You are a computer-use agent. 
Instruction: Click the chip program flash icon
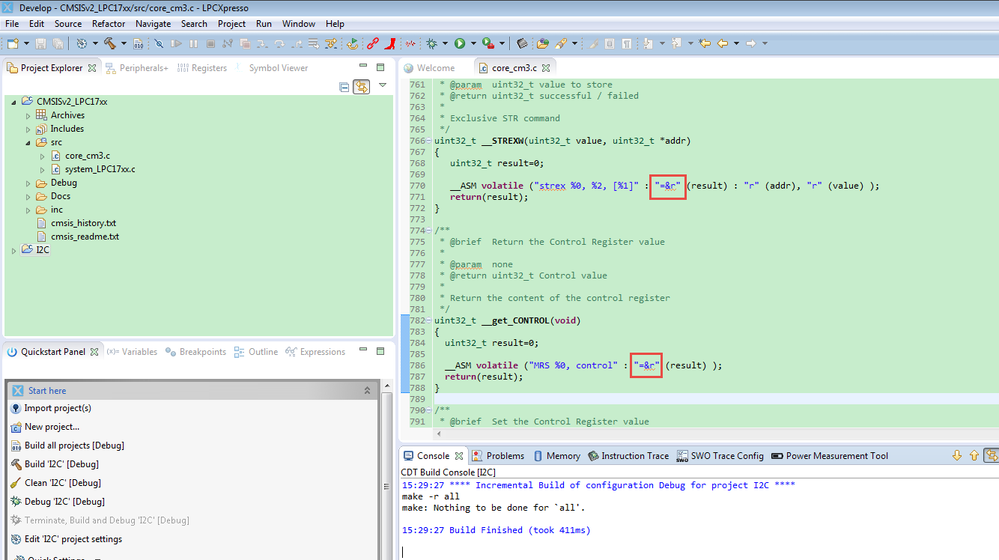tap(522, 43)
